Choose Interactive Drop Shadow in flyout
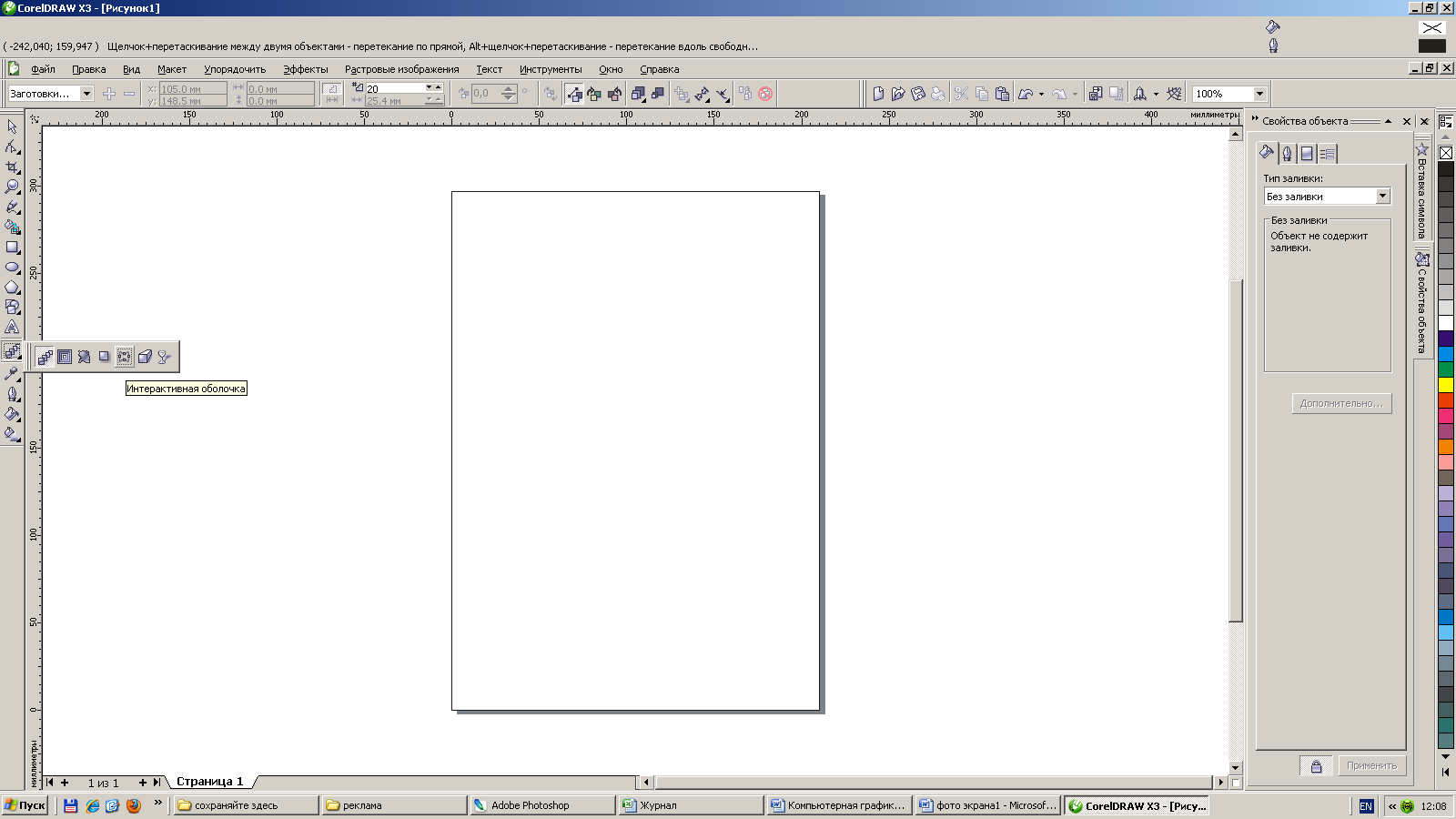1456x819 pixels. pyautogui.click(x=105, y=357)
